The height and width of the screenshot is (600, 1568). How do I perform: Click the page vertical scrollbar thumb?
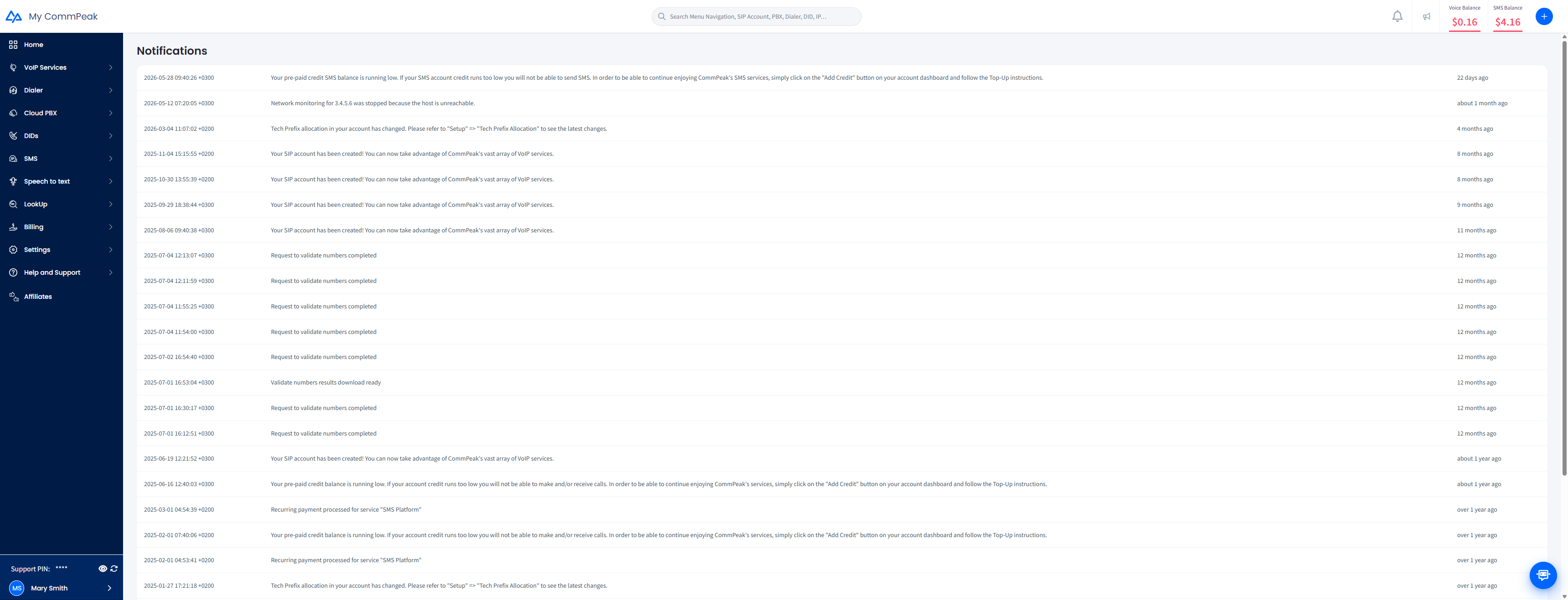[1564, 258]
